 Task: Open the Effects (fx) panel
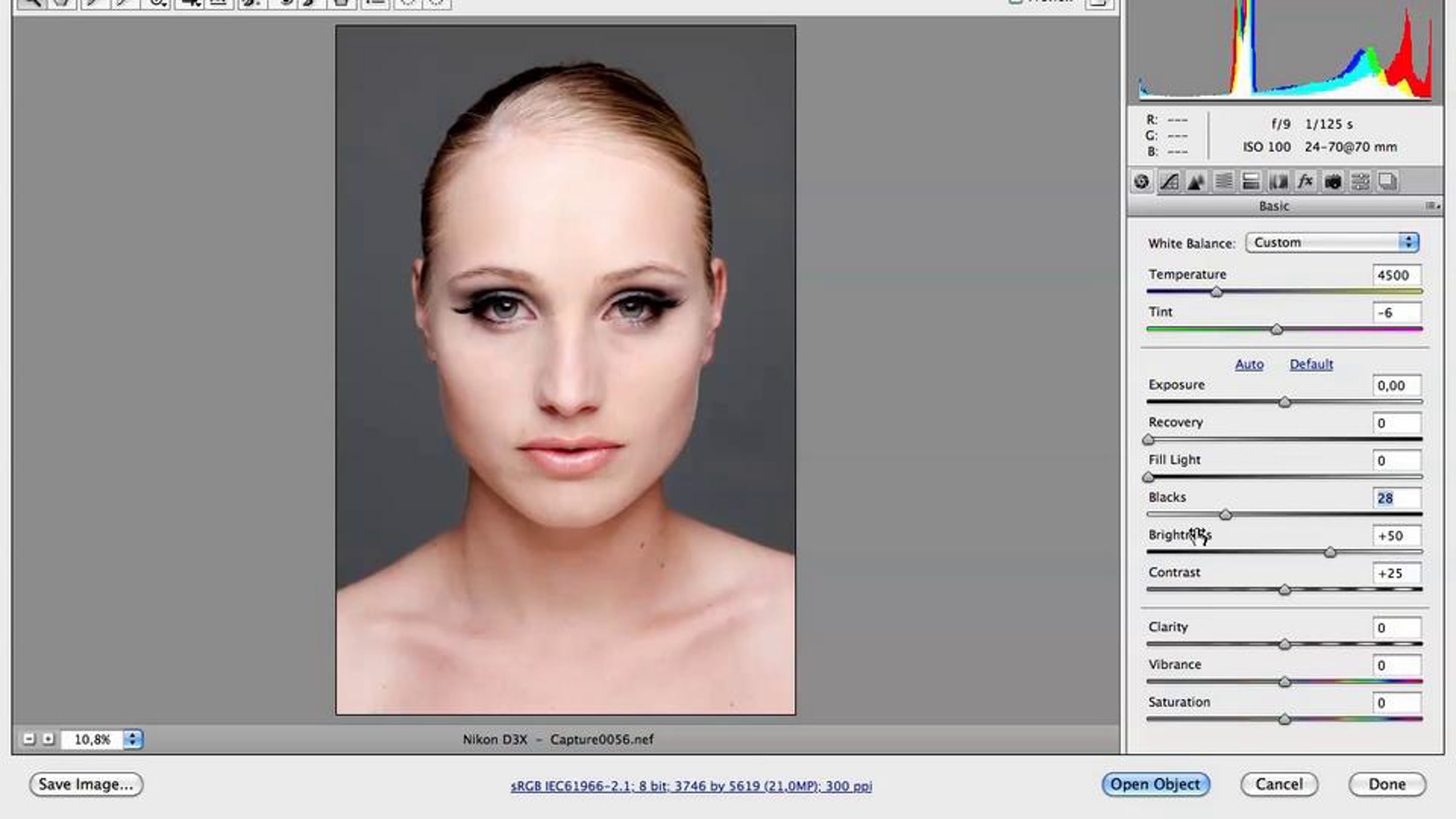coord(1306,181)
